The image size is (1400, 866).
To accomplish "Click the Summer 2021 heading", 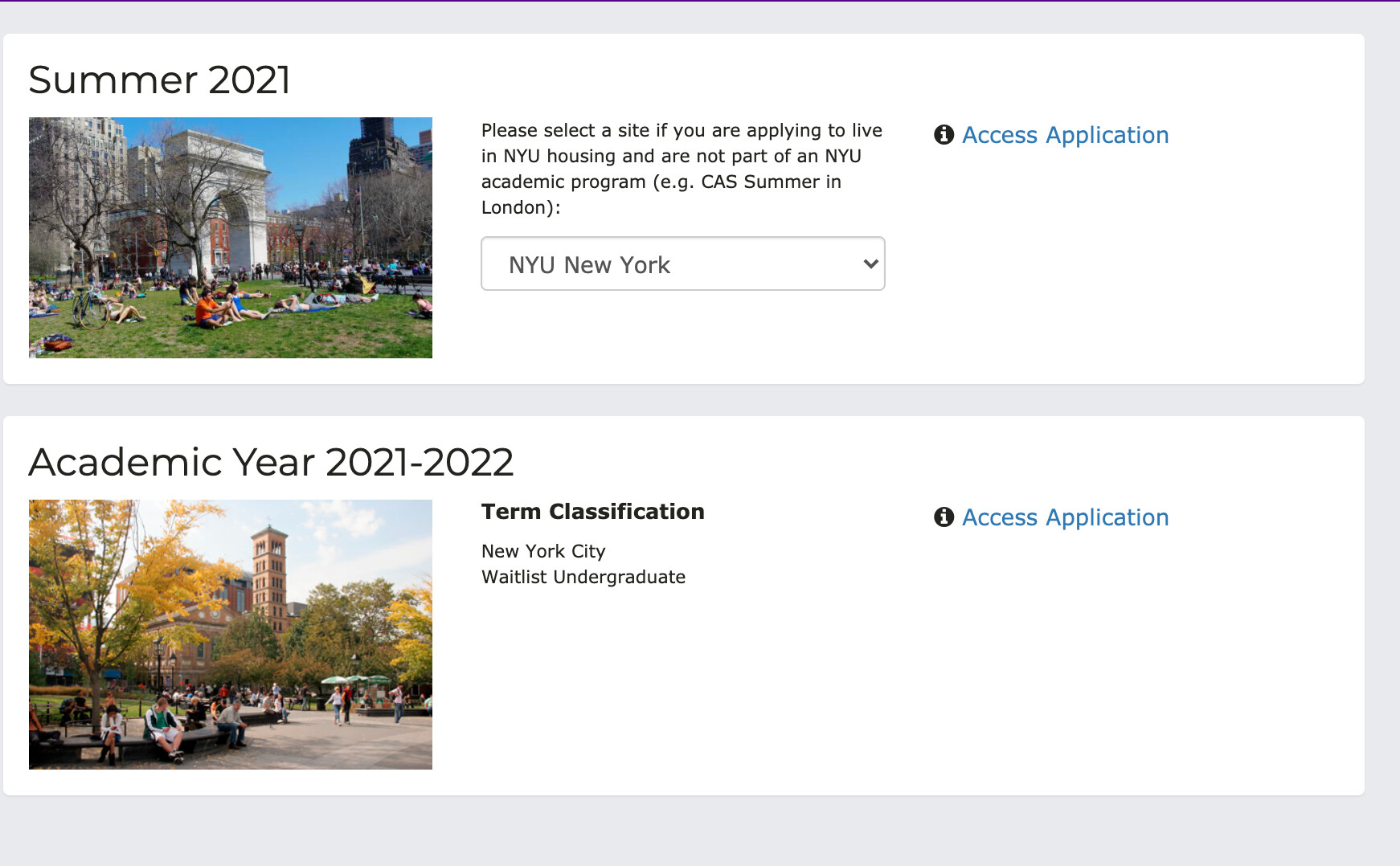I will (159, 80).
